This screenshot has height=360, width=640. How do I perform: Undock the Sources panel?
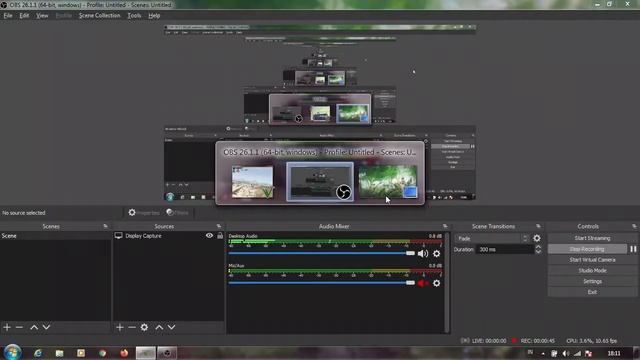(219, 226)
